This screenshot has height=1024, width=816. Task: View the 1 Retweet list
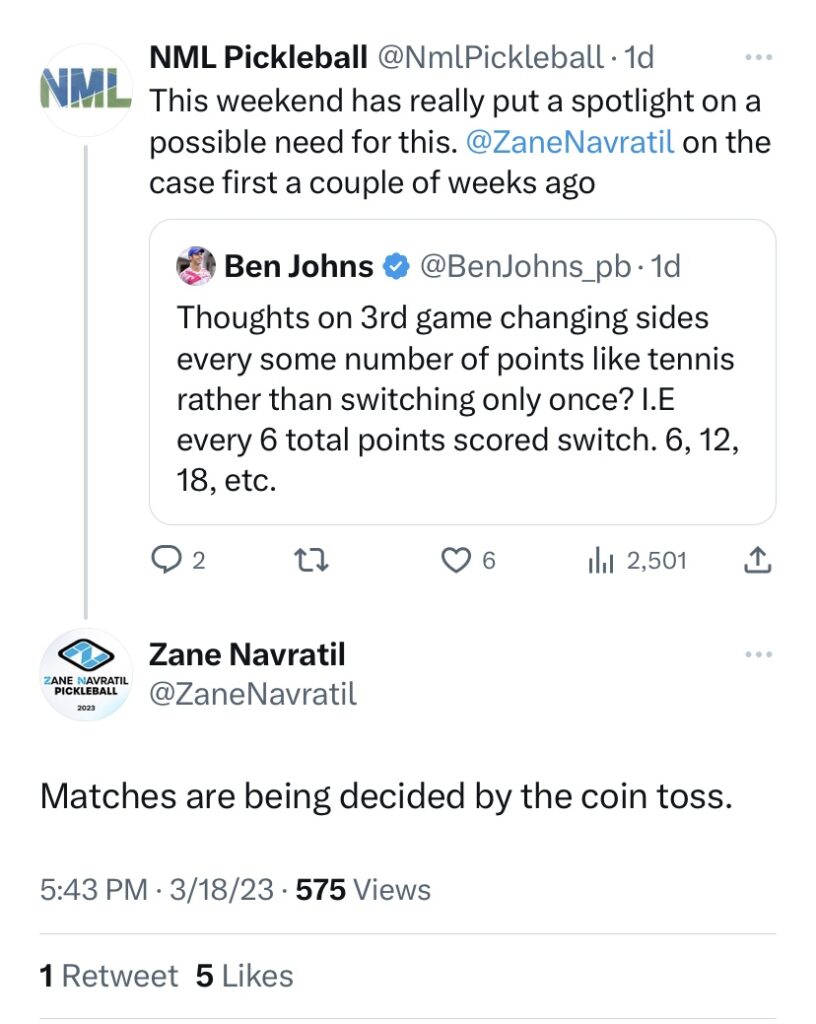(109, 976)
